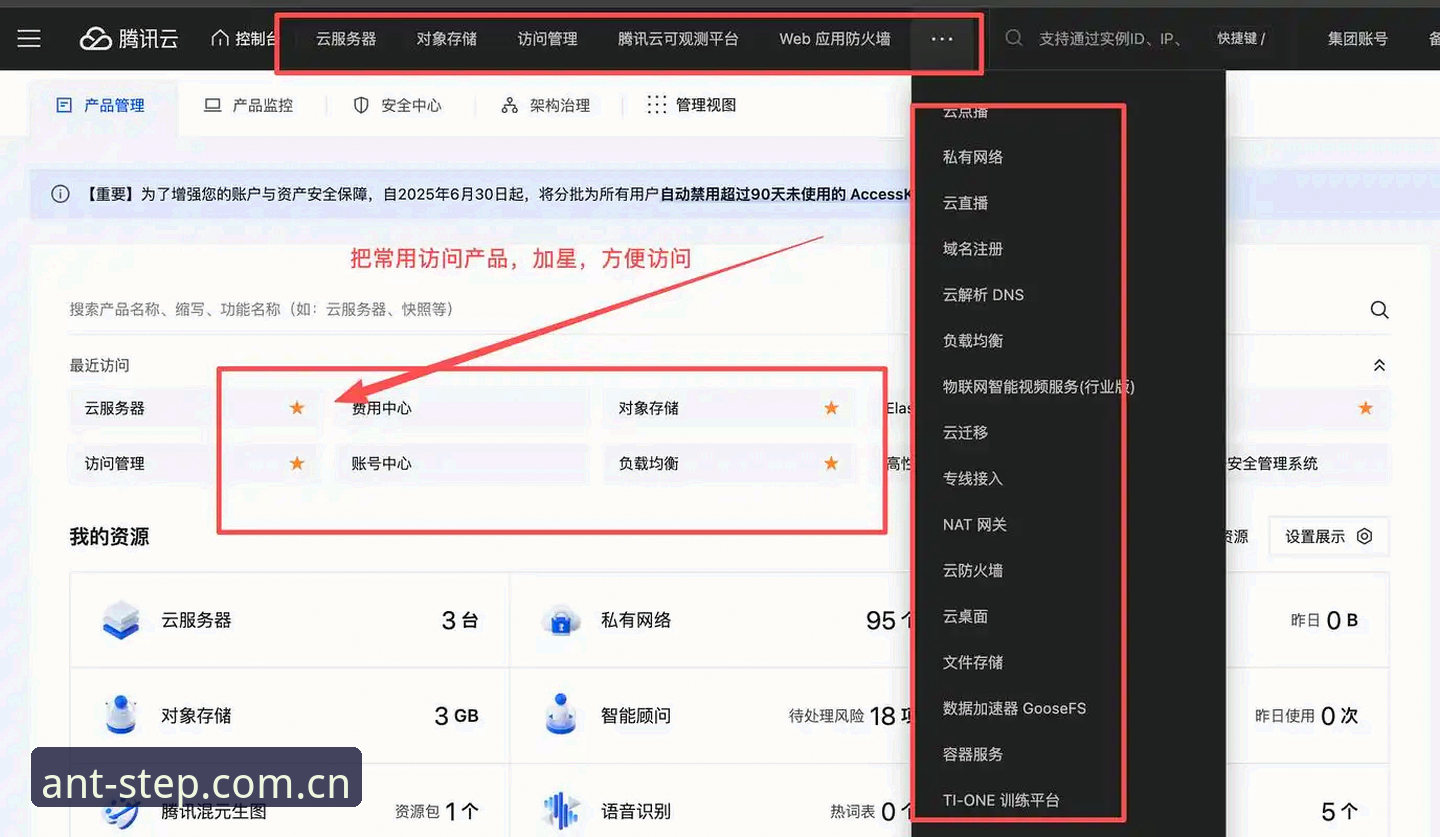Click the 我的资源 heading
This screenshot has width=1440, height=837.
click(x=109, y=537)
